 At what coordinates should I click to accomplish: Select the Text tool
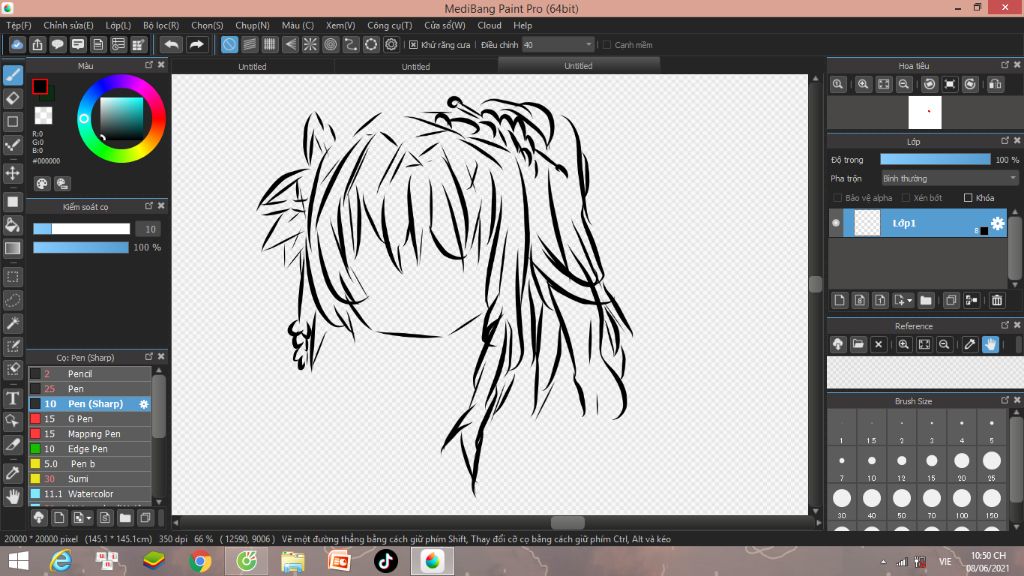(12, 398)
